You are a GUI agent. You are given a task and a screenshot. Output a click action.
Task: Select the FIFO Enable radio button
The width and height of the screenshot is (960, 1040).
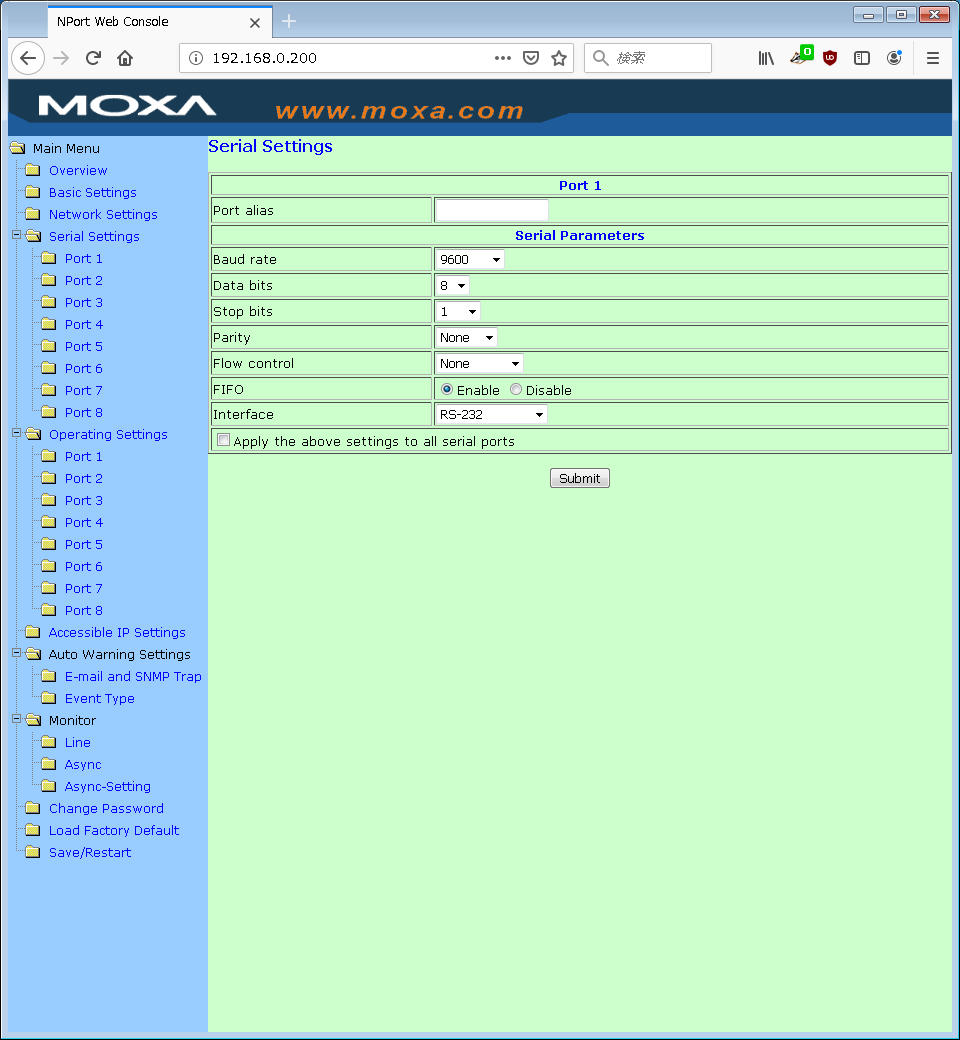point(447,389)
